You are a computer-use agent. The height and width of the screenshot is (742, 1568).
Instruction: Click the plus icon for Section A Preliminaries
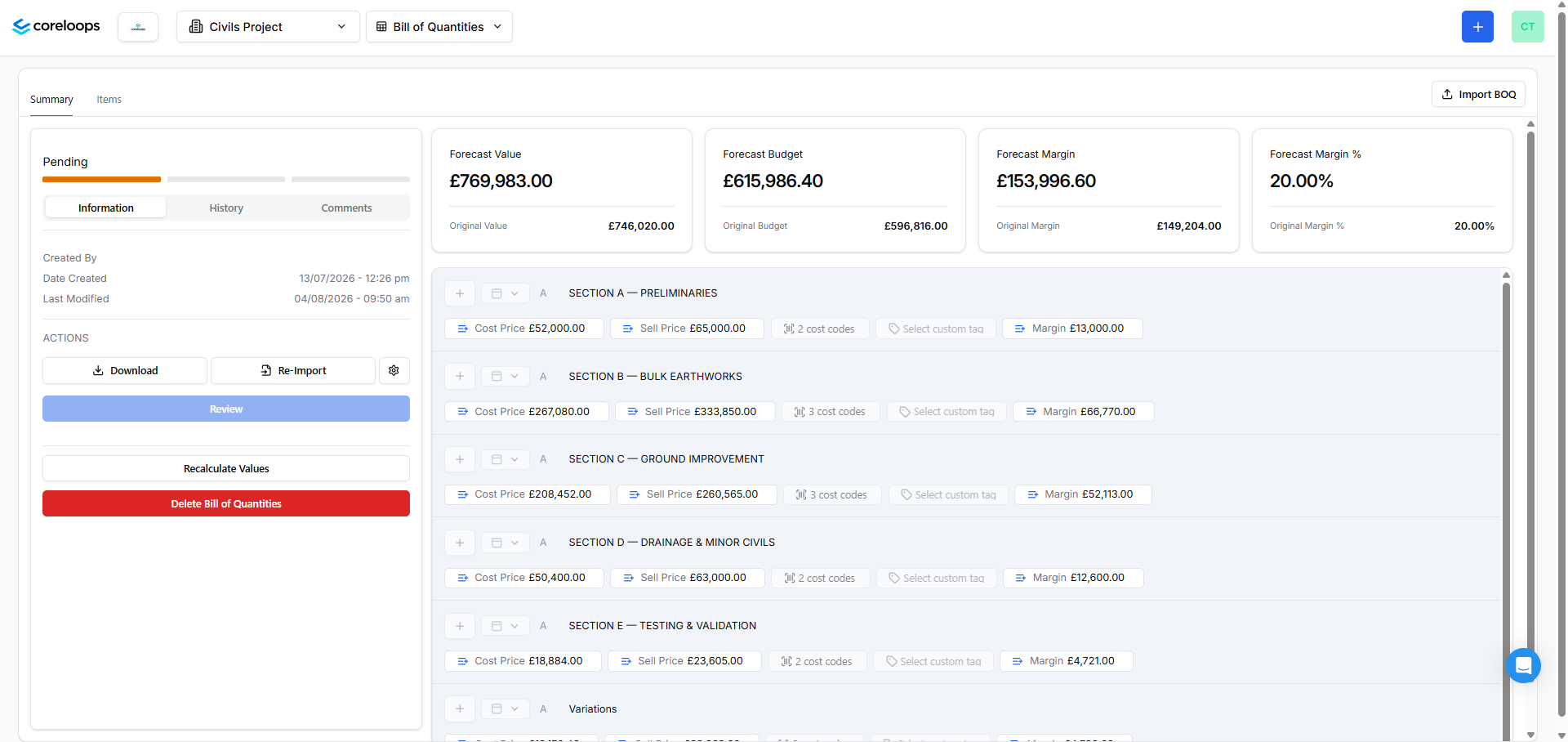click(460, 293)
